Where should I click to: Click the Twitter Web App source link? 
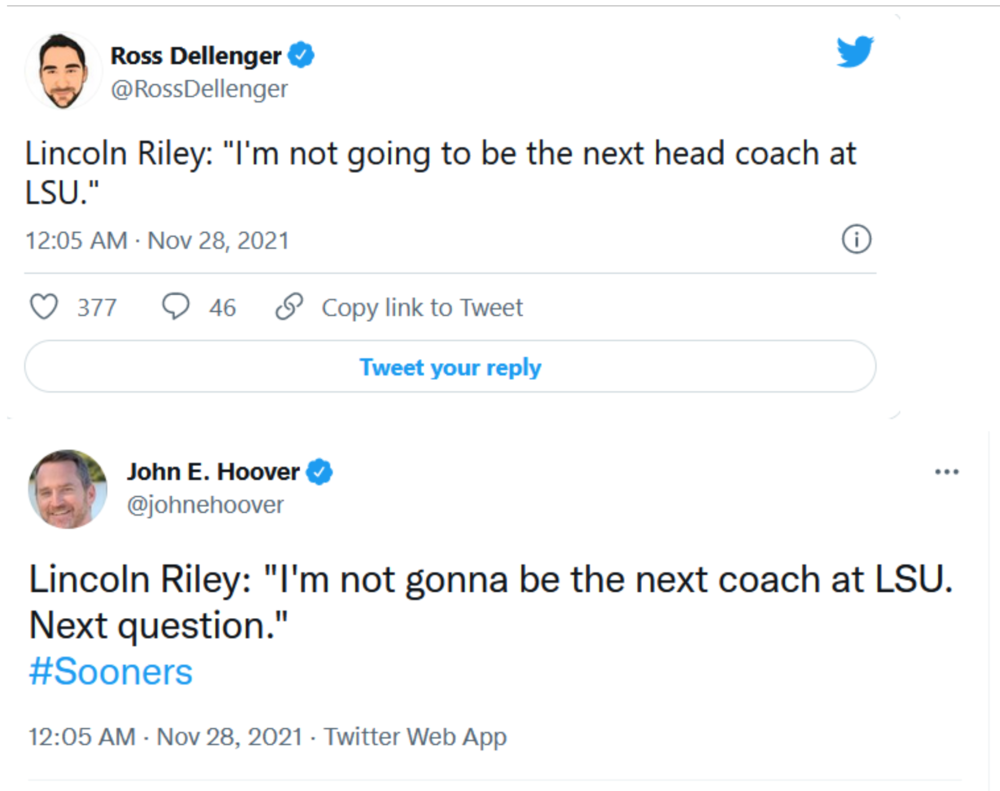(415, 737)
